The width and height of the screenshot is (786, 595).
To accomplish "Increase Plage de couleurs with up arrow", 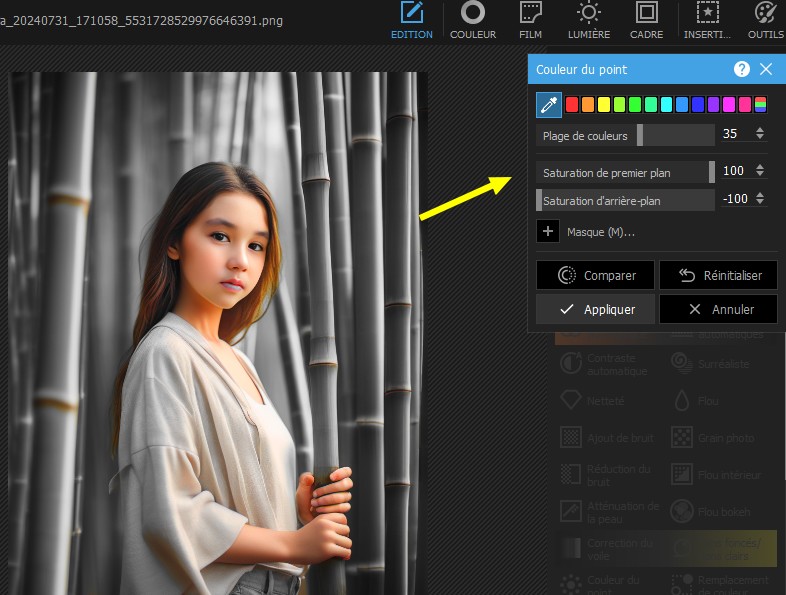I will point(760,129).
